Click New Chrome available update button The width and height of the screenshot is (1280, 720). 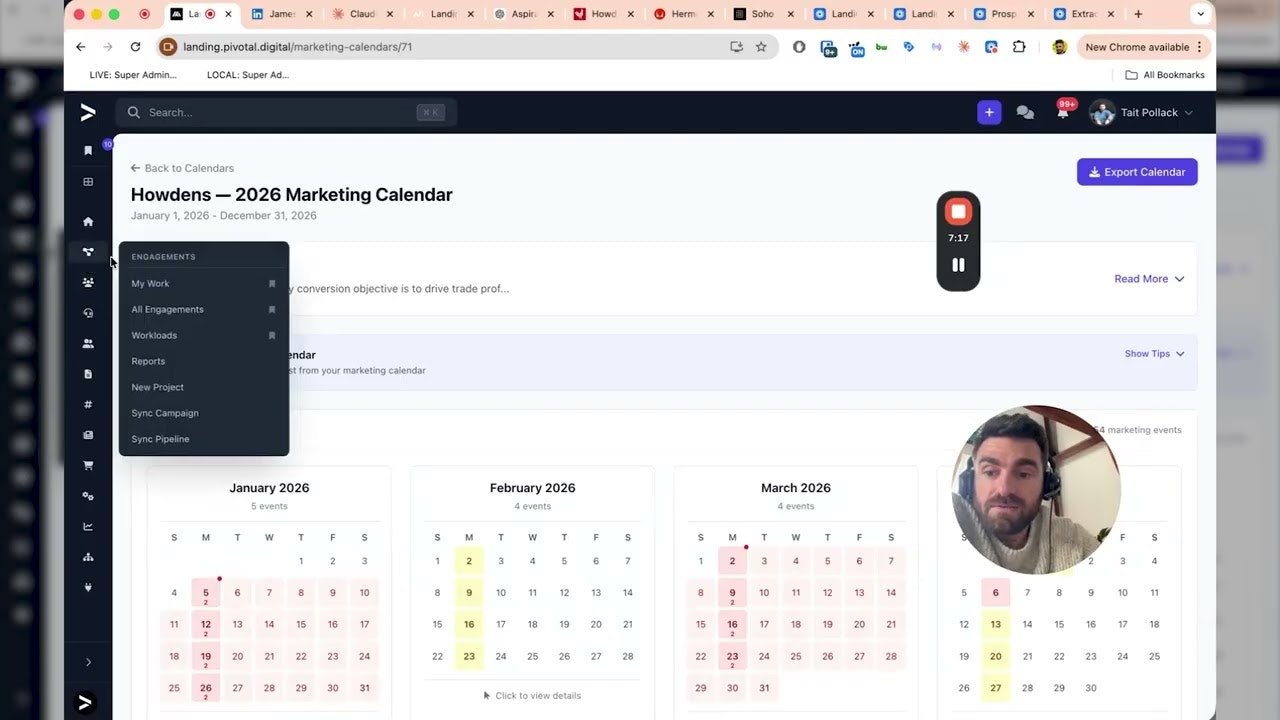pos(1144,47)
